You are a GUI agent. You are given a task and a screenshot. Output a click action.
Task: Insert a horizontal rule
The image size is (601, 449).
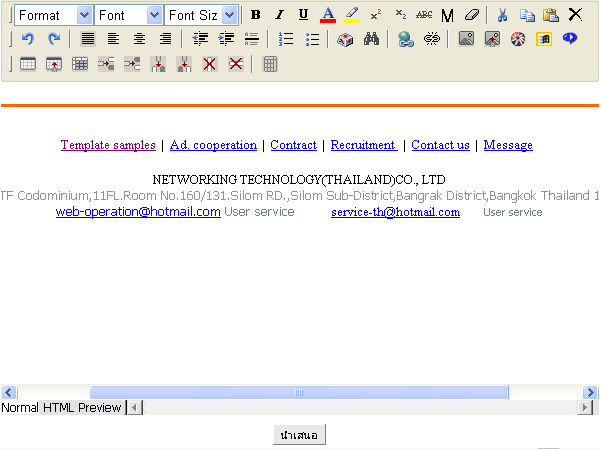[252, 39]
